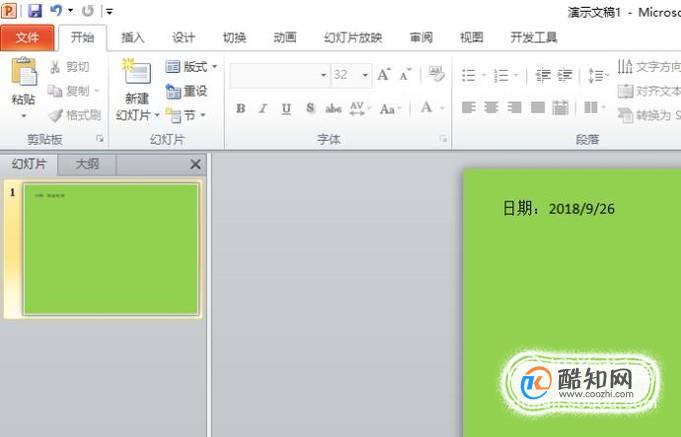Screen dimensions: 681x437
Task: Toggle justify text alignment
Action: pyautogui.click(x=538, y=107)
